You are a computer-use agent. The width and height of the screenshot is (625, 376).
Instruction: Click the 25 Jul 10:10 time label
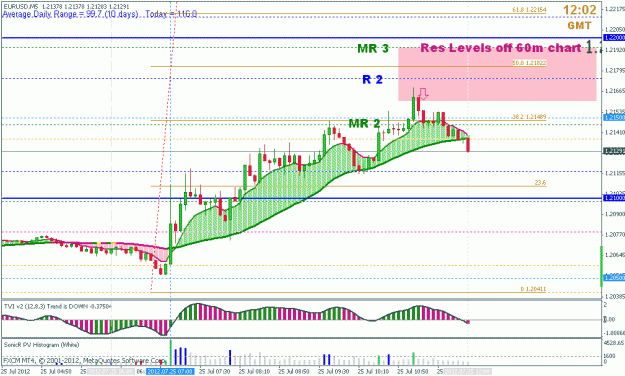[373, 372]
